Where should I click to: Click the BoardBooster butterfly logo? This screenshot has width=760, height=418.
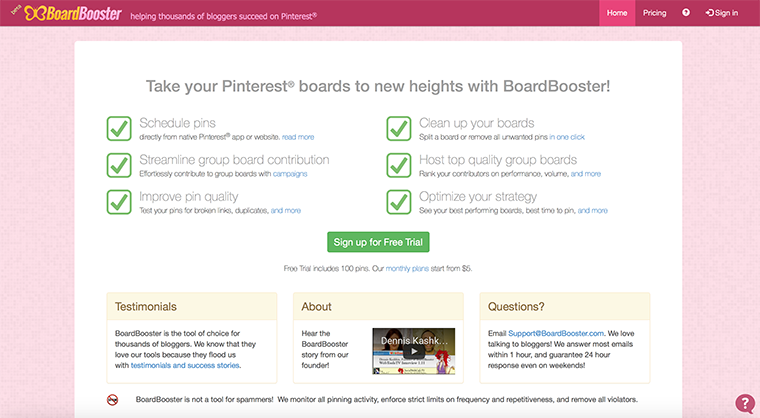pyautogui.click(x=73, y=13)
